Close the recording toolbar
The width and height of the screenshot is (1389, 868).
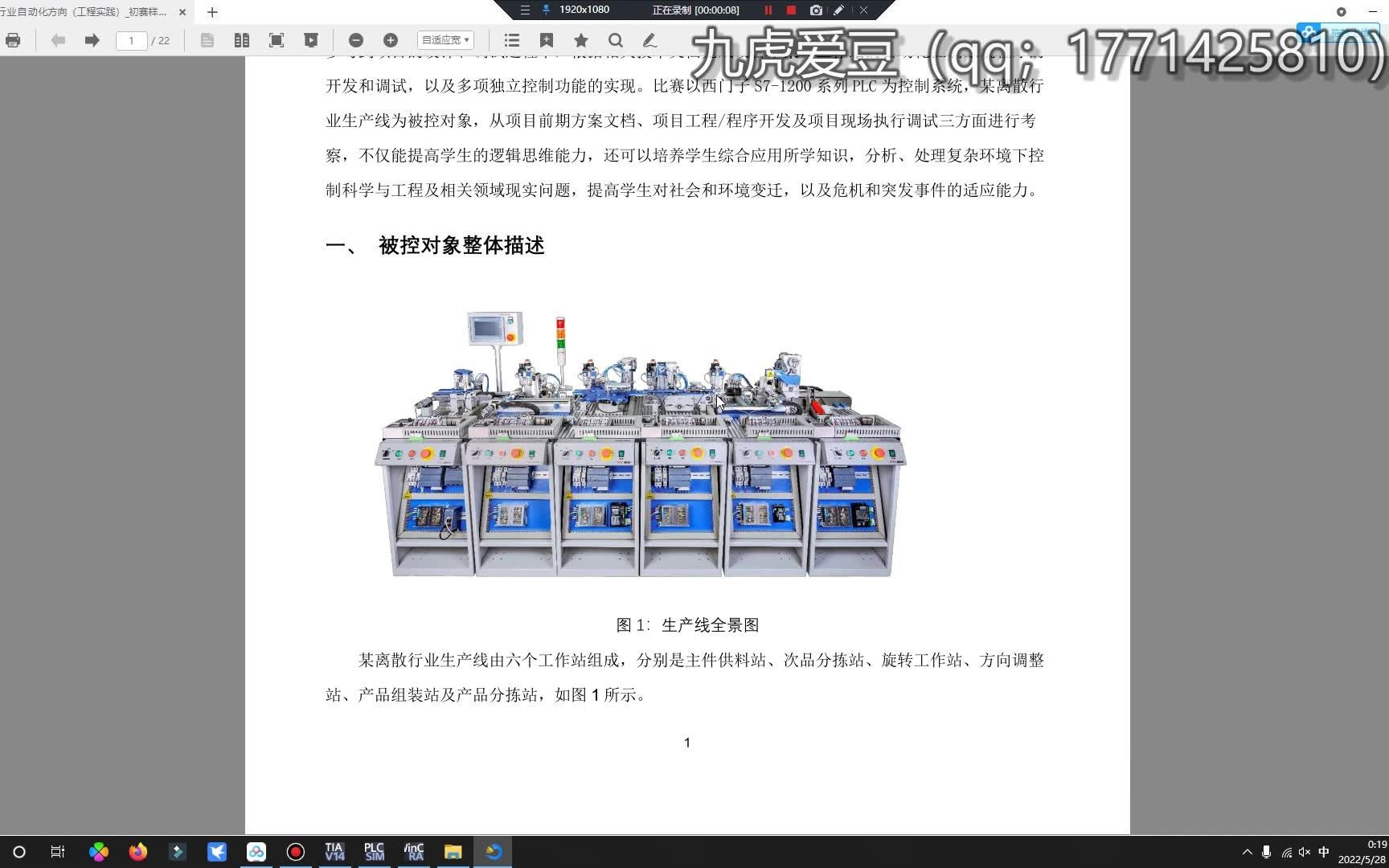coord(863,10)
